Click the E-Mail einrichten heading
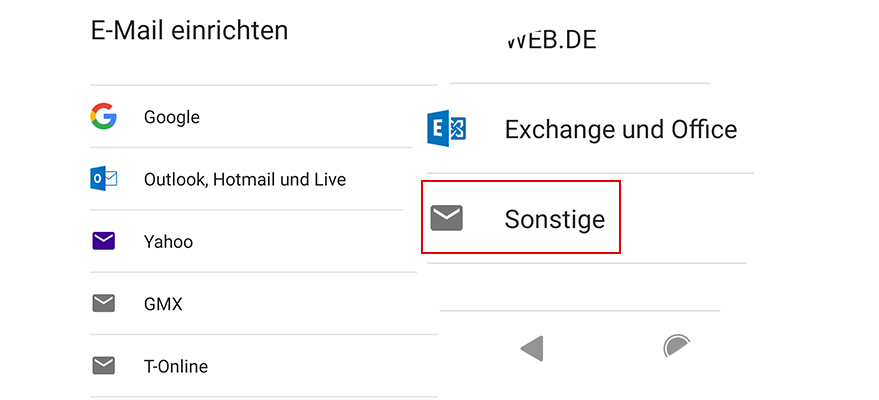Image resolution: width=879 pixels, height=400 pixels. (x=189, y=30)
